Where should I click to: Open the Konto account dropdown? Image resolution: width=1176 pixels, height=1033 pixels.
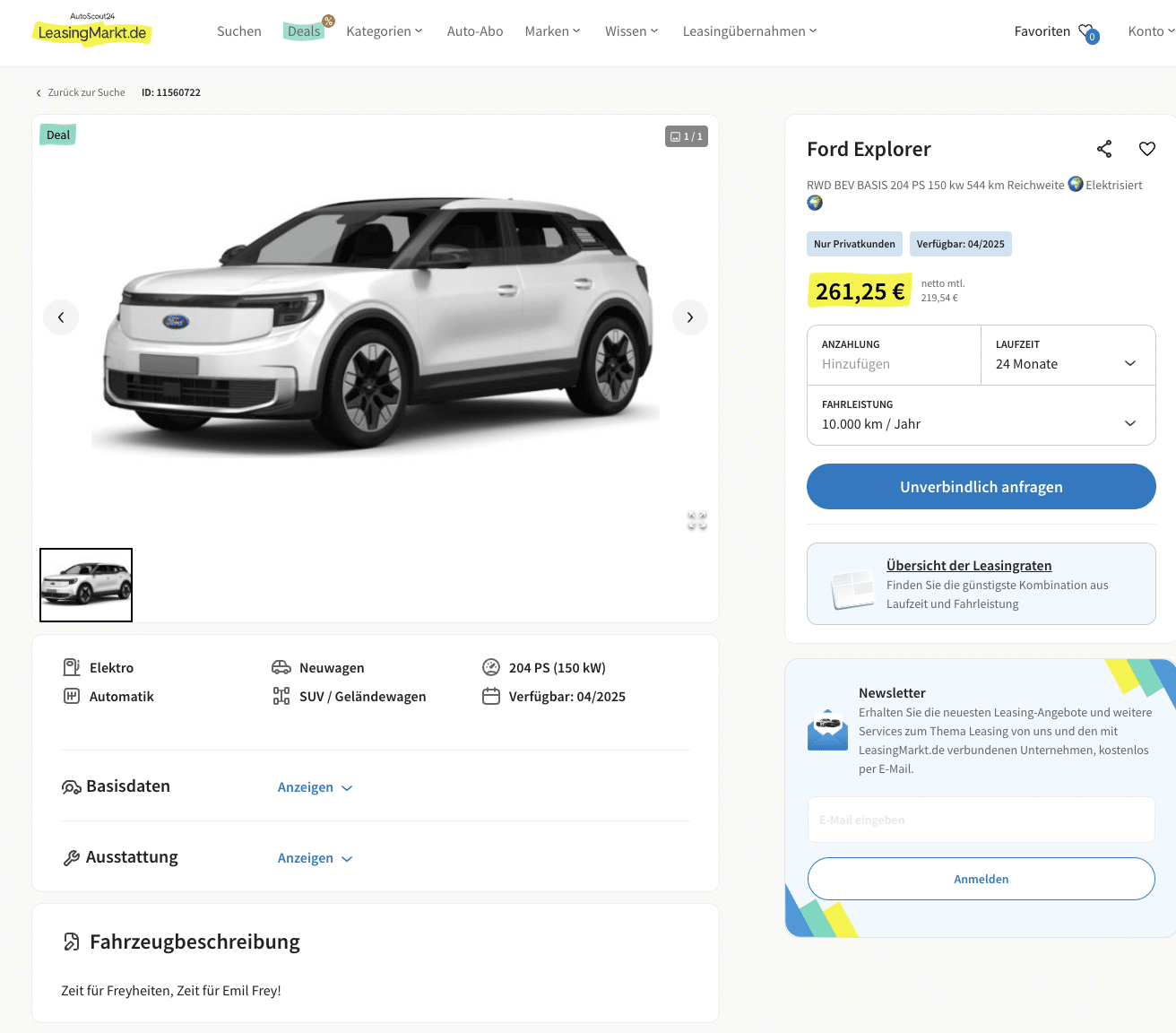[1151, 31]
